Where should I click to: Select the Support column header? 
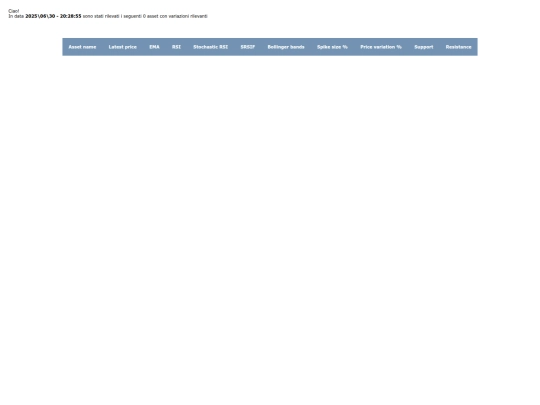[x=424, y=47]
